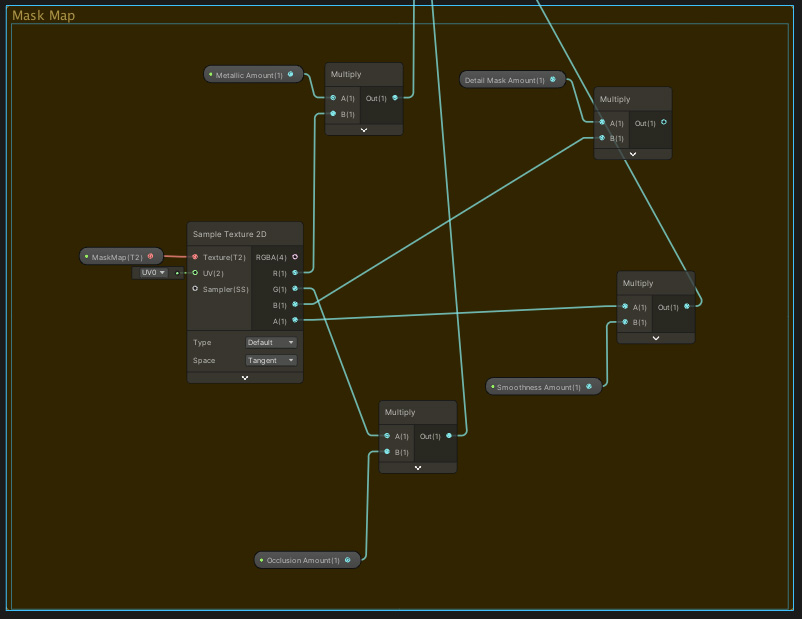The image size is (802, 619).
Task: Click the Texture(T2) input port
Action: point(195,257)
